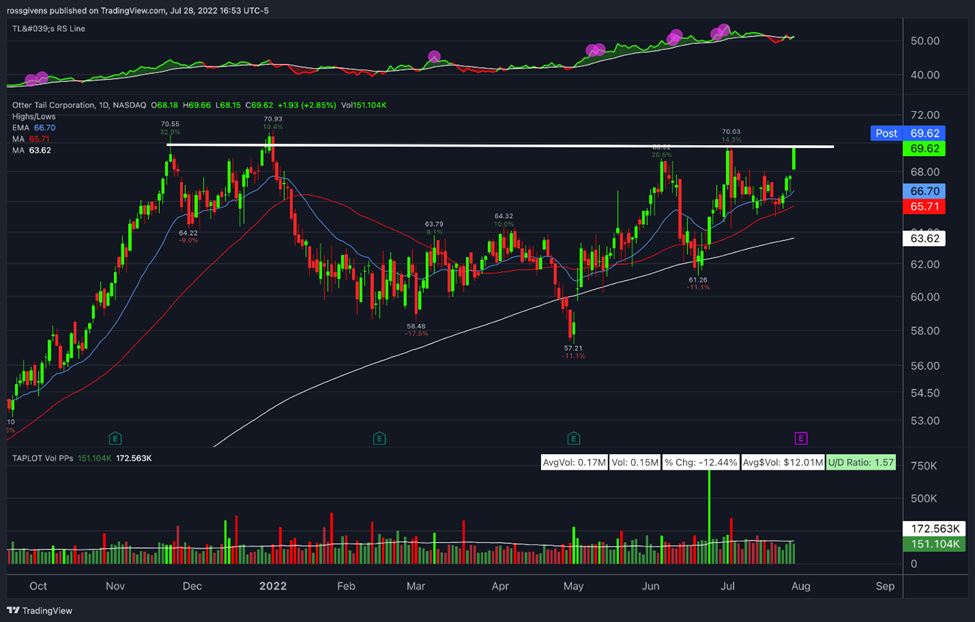Open the TL's RS Line indicator legend
The width and height of the screenshot is (975, 622).
point(49,29)
